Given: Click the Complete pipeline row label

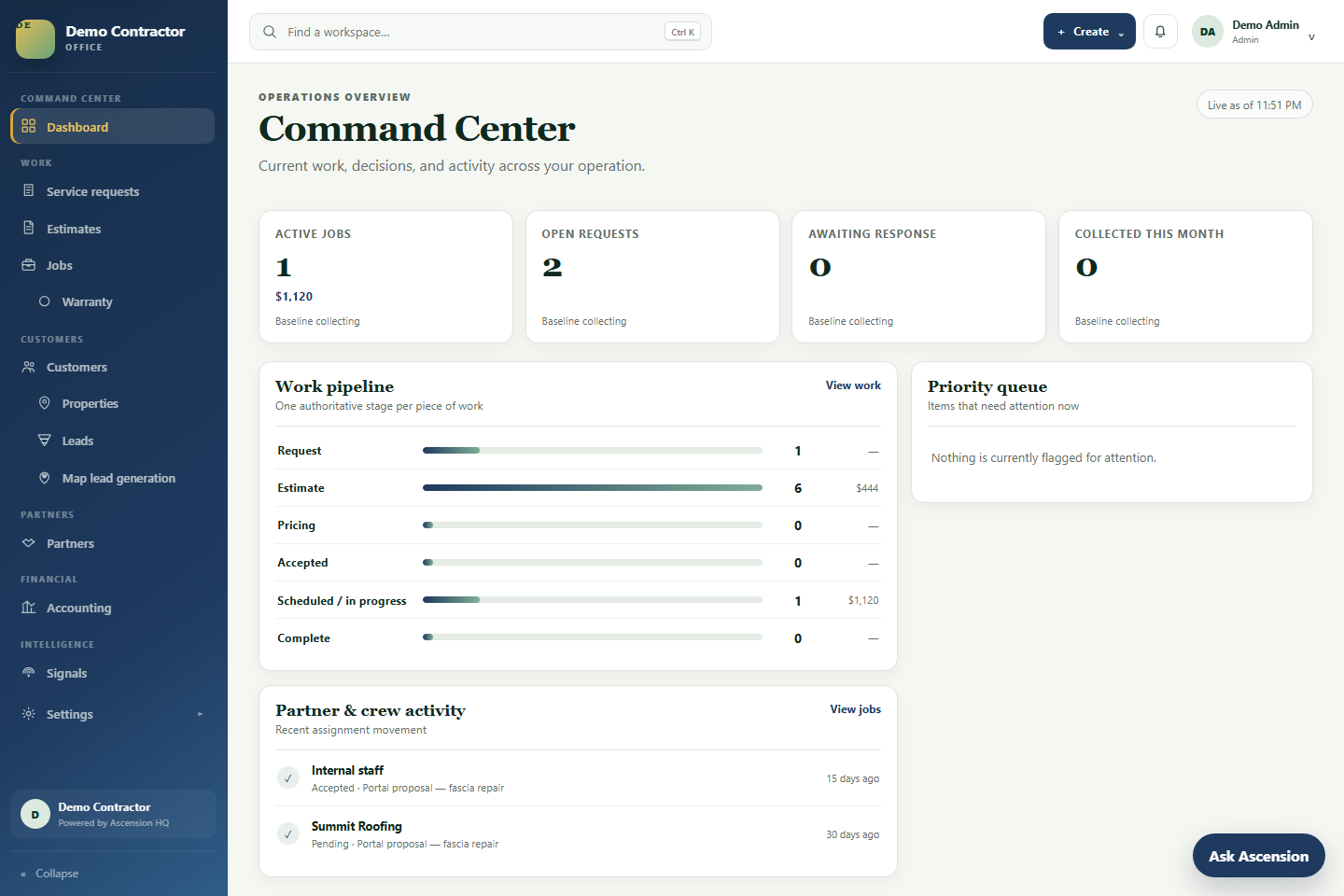Looking at the screenshot, I should (303, 638).
